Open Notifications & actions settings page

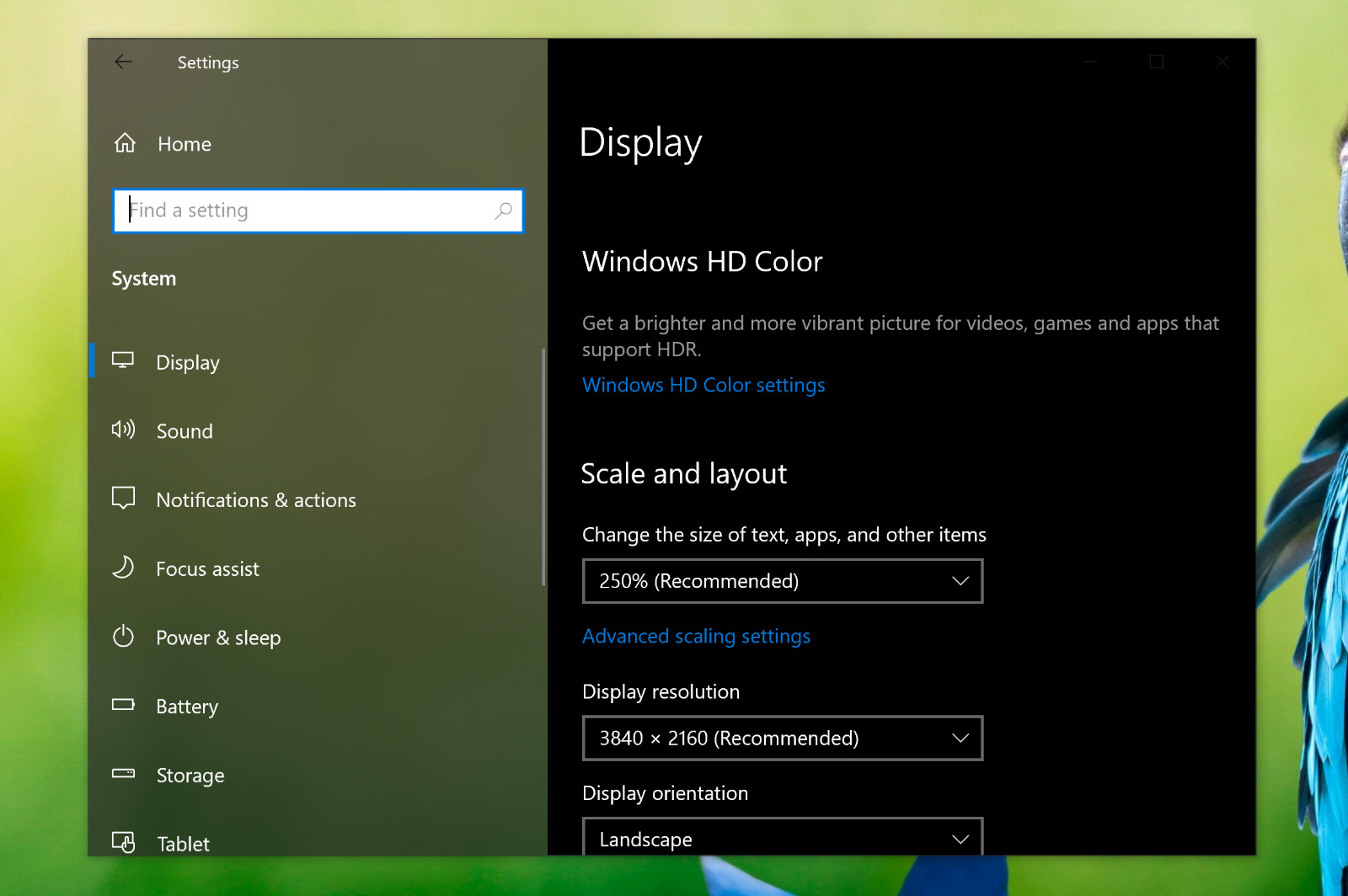tap(256, 500)
